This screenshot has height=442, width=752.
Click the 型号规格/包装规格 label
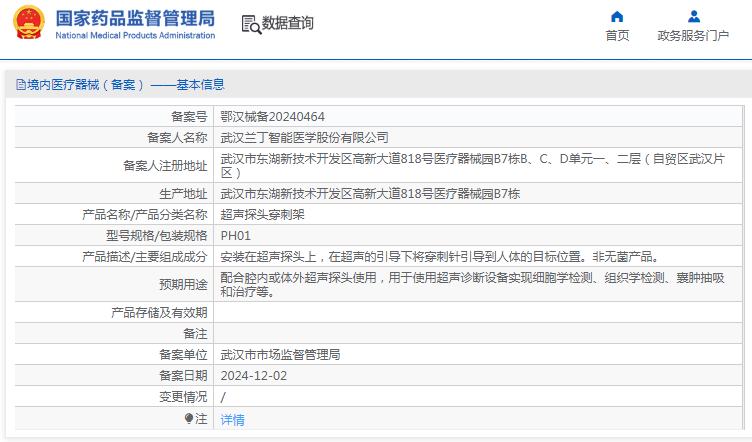[156, 236]
